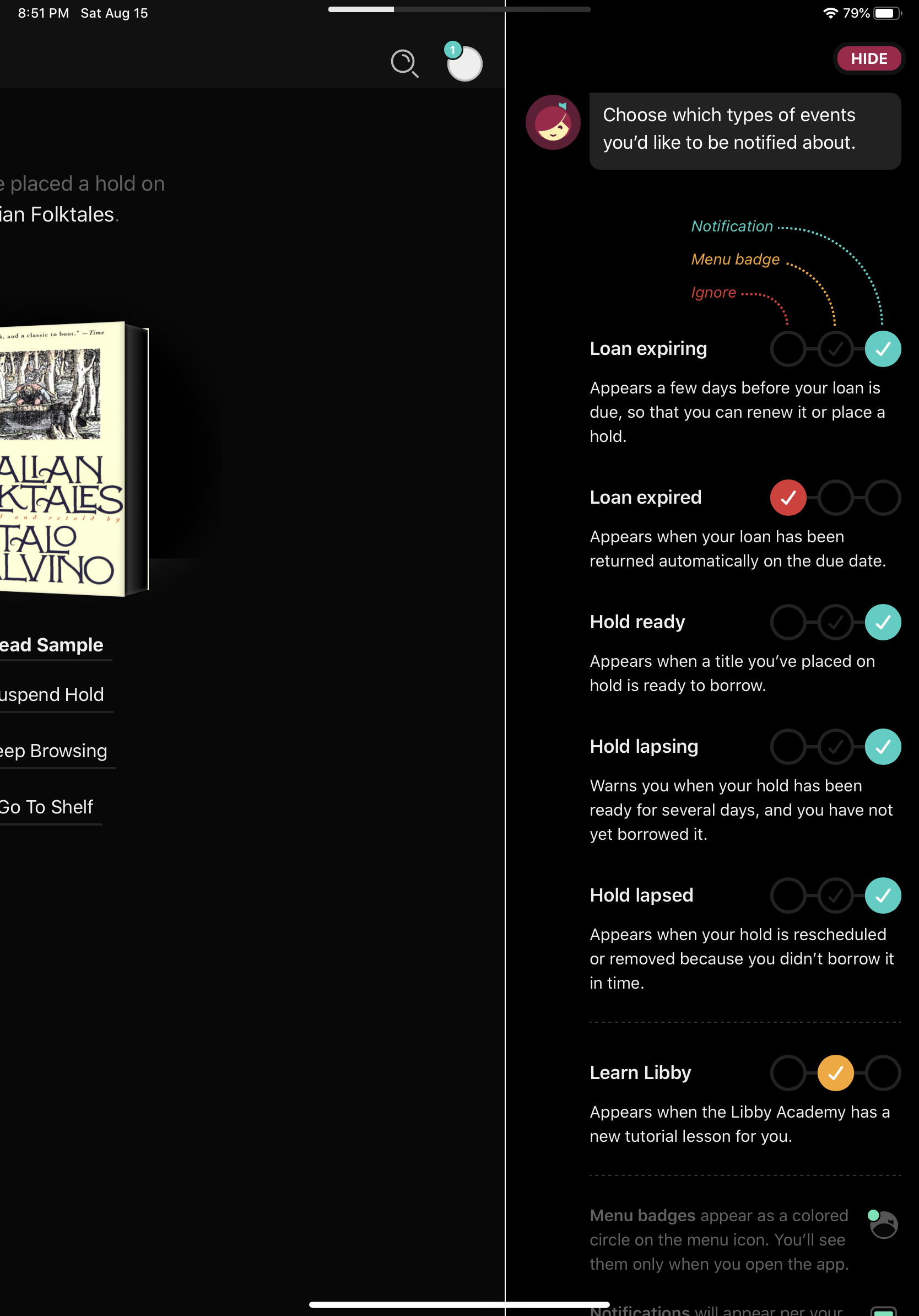Enable Notification for Loan expired
This screenshot has width=919, height=1316.
[x=883, y=498]
